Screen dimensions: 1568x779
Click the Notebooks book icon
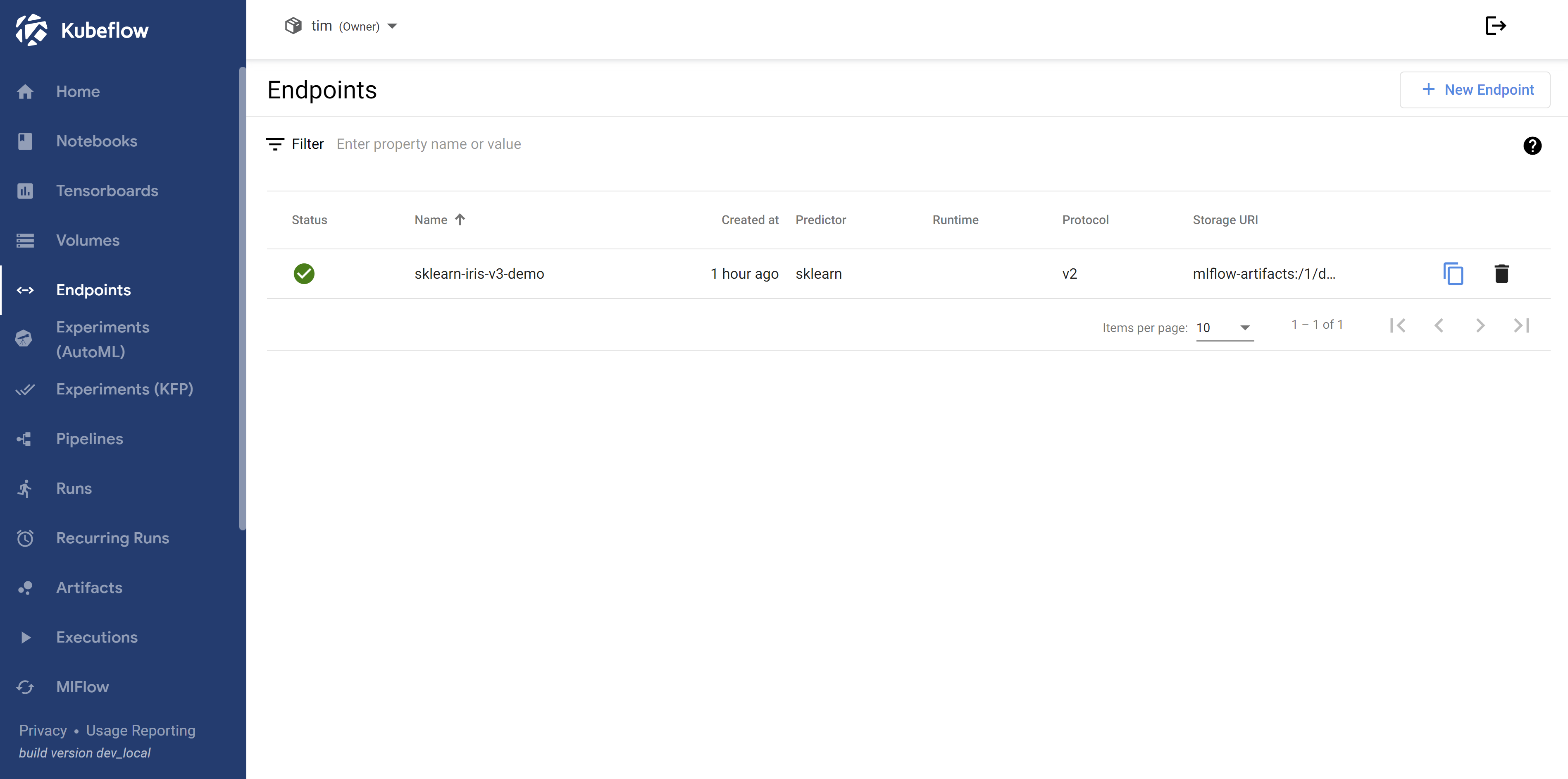[25, 141]
